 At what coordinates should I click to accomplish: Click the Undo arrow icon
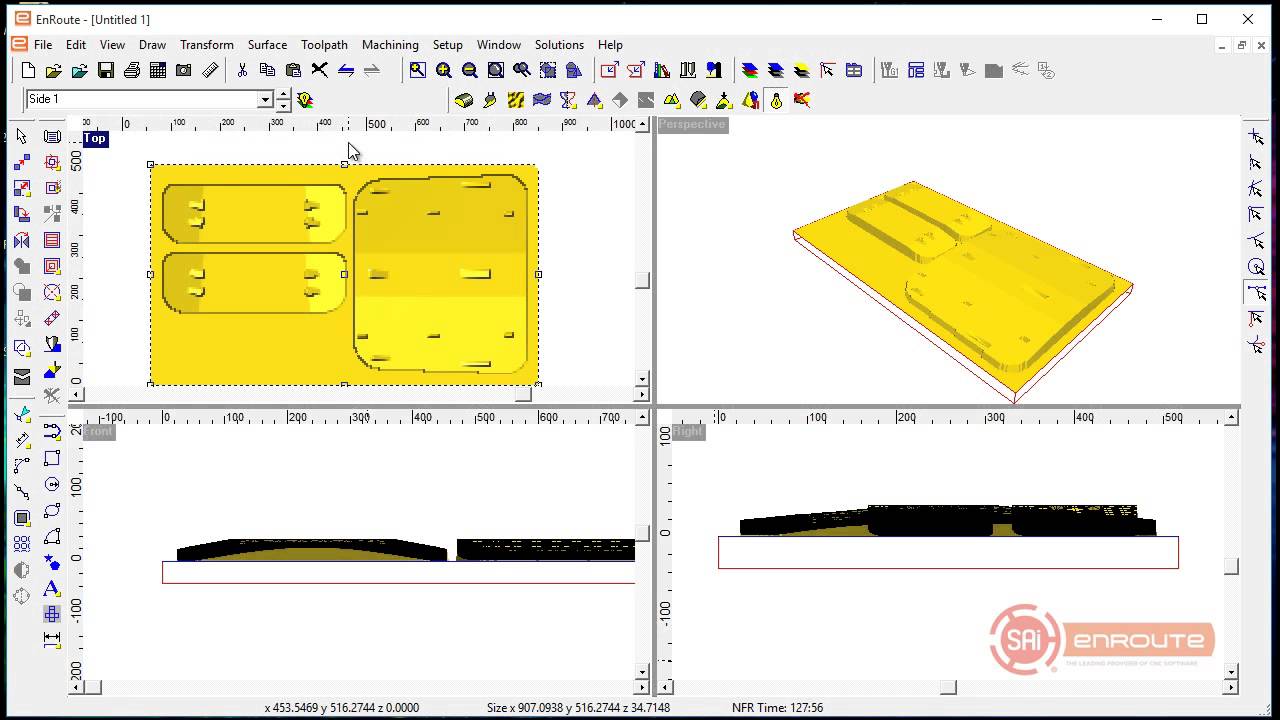point(346,70)
